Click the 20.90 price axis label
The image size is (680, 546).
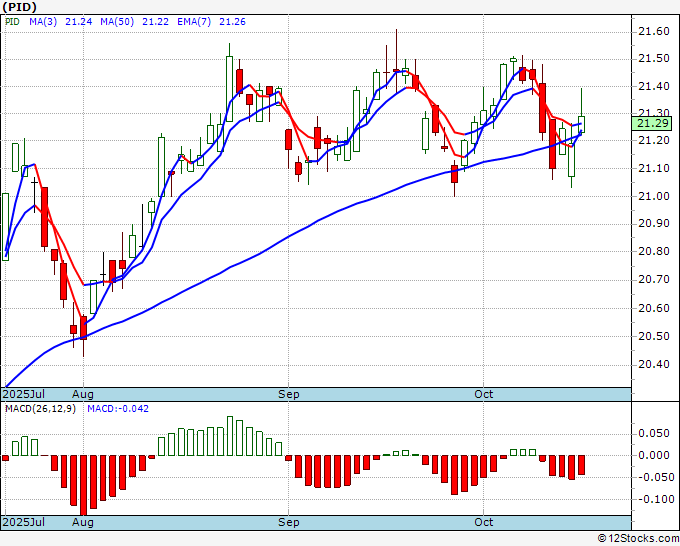(654, 223)
